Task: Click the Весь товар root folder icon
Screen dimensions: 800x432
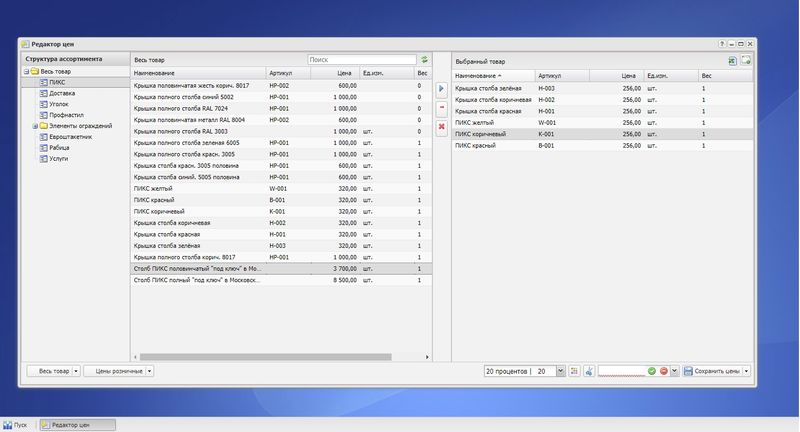Action: point(35,71)
